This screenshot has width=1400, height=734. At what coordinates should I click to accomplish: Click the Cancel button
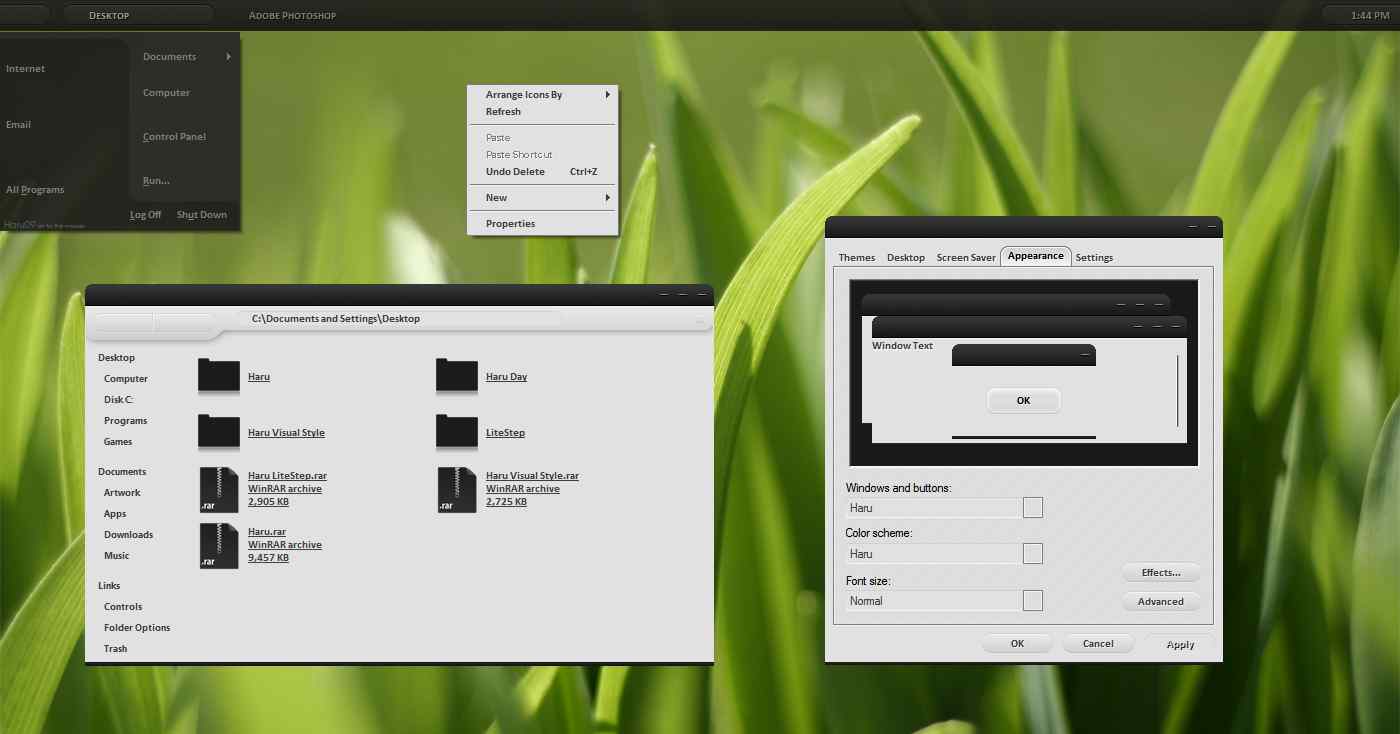click(1098, 644)
